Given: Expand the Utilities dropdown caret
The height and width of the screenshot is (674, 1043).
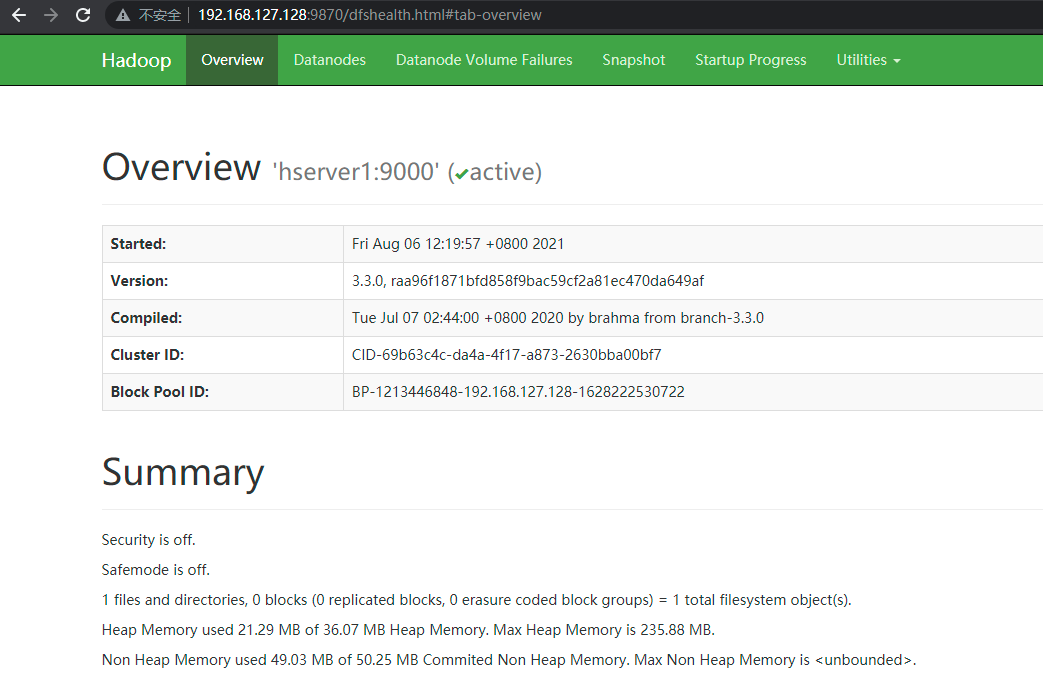Looking at the screenshot, I should [x=896, y=62].
